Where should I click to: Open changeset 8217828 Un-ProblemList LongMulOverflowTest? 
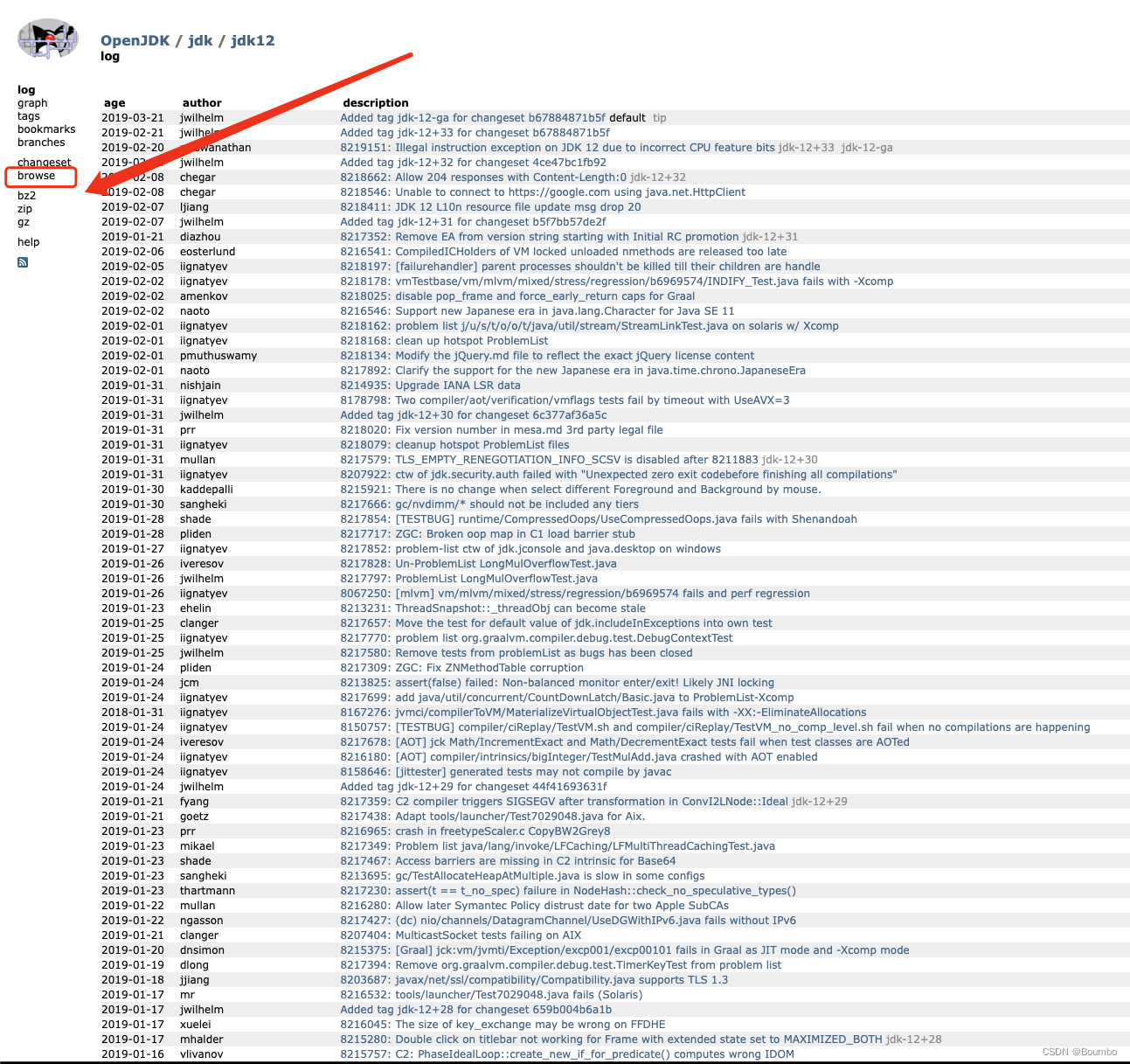pos(478,564)
